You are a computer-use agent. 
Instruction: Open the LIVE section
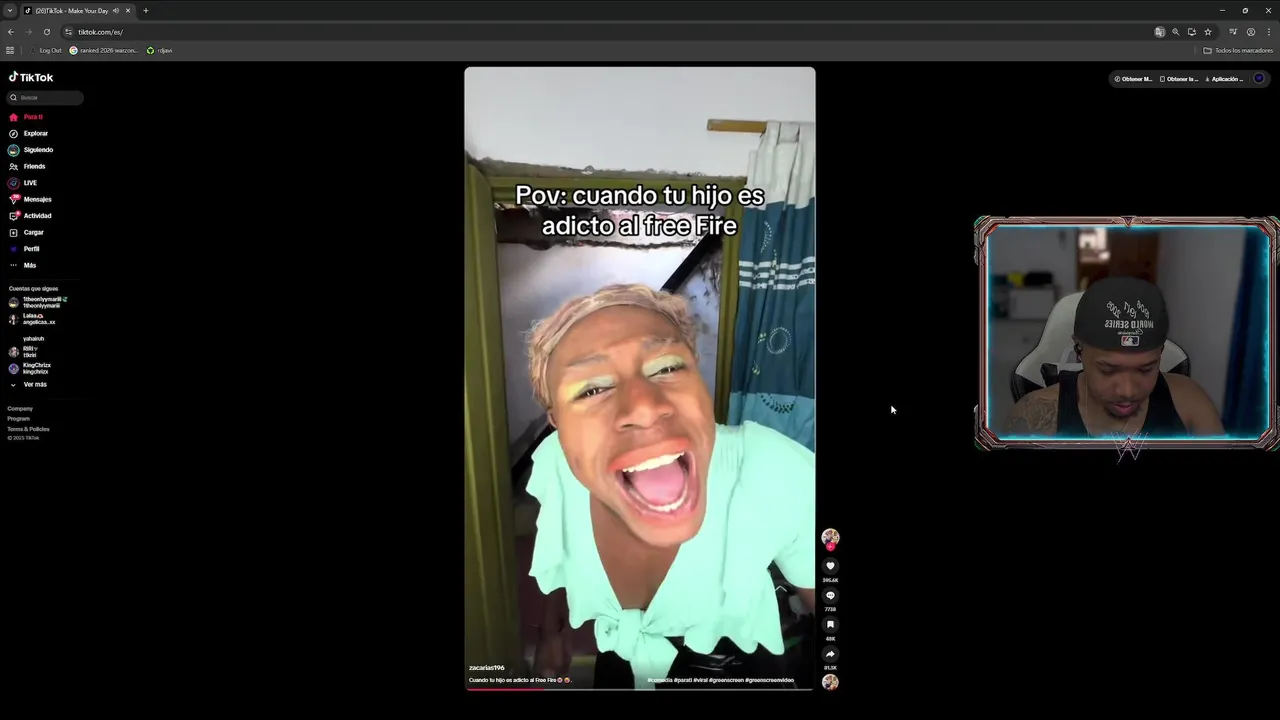(x=24, y=183)
